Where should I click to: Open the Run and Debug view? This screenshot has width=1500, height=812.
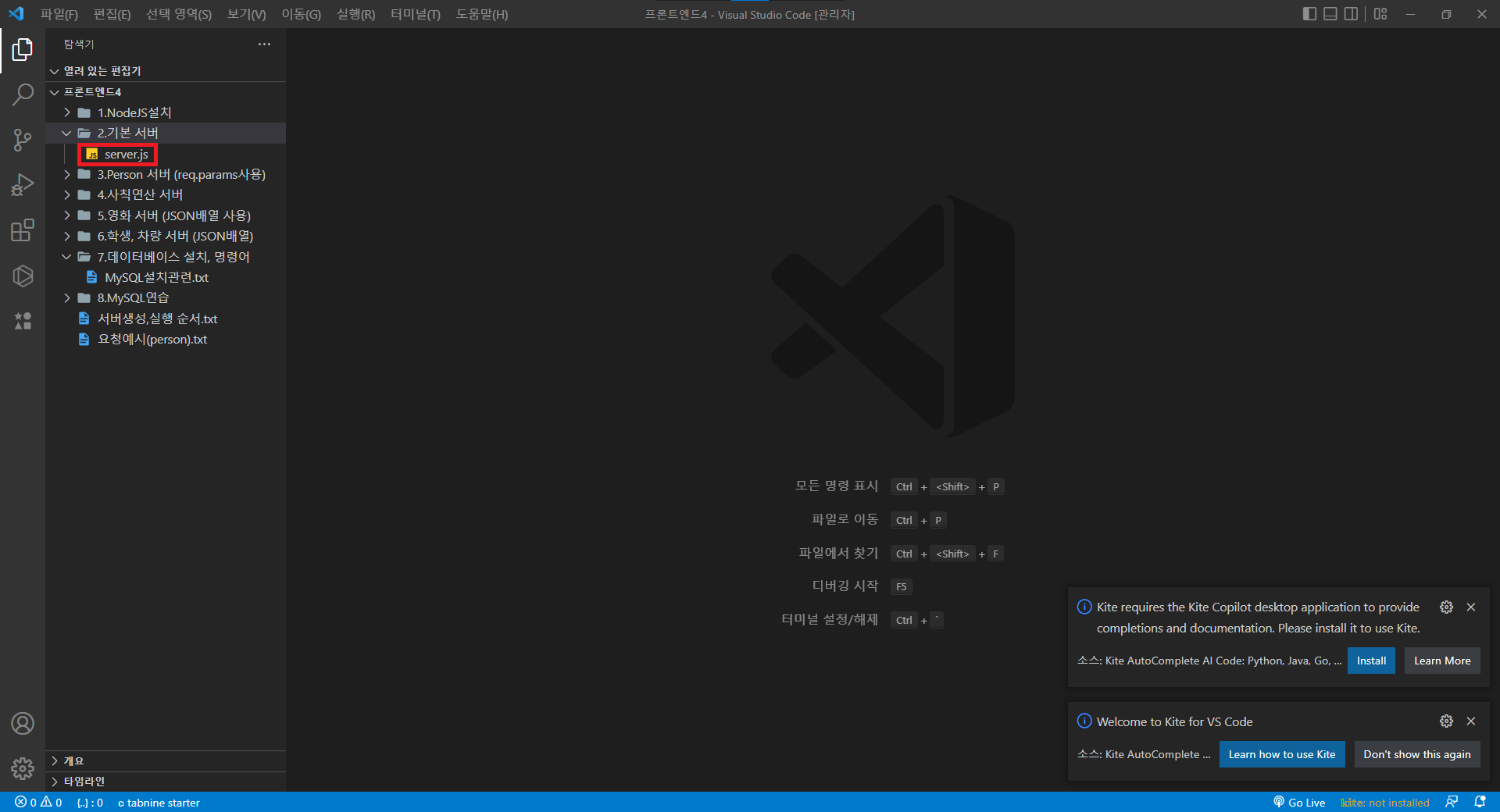point(23,185)
